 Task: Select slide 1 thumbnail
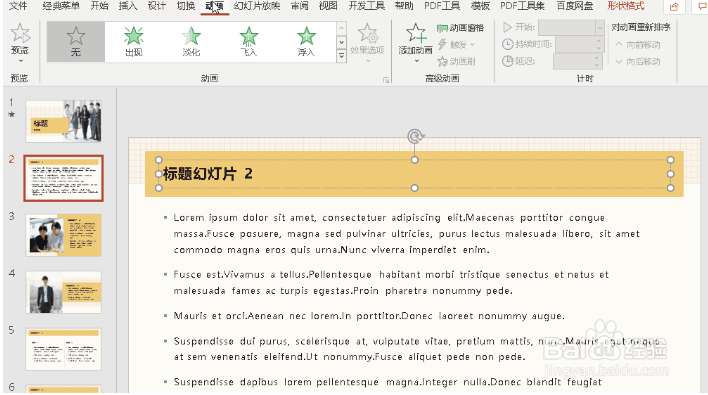(63, 121)
